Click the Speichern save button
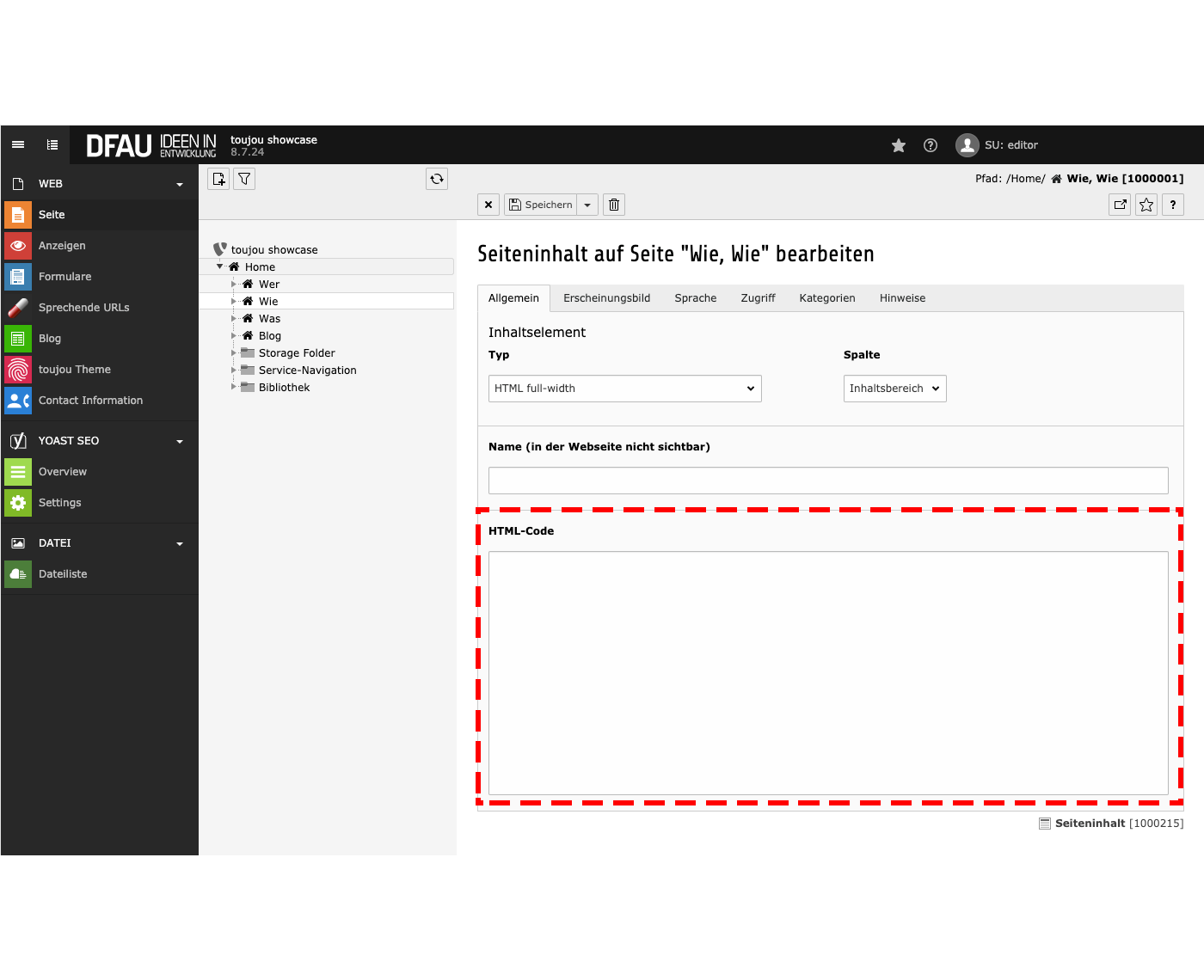 540,205
